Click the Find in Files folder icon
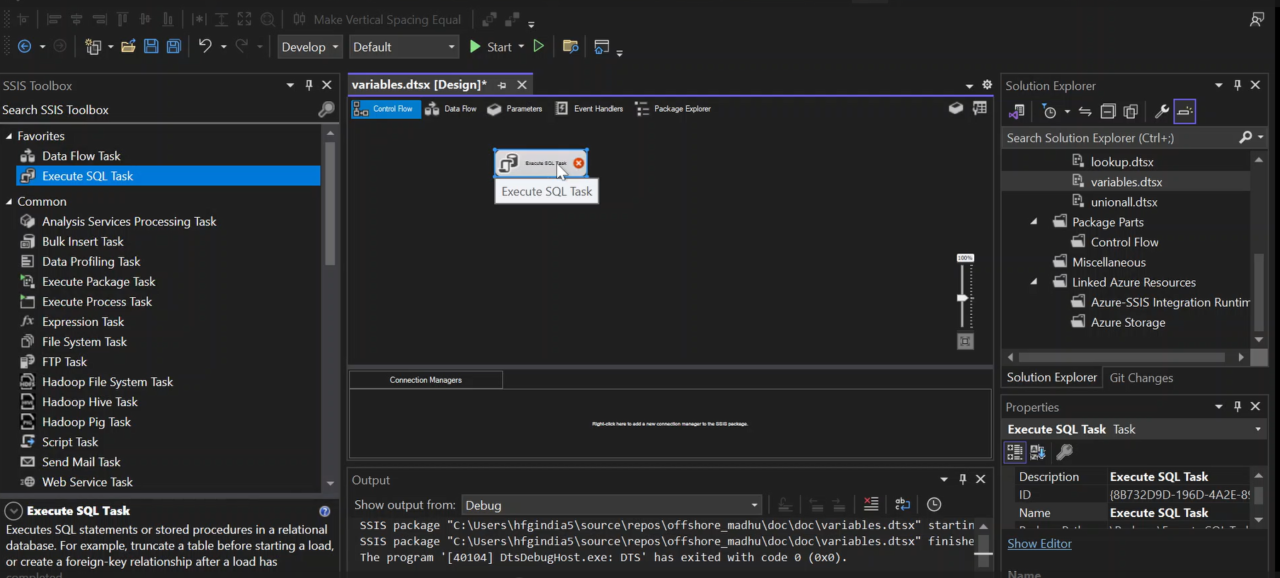The image size is (1280, 578). (570, 47)
